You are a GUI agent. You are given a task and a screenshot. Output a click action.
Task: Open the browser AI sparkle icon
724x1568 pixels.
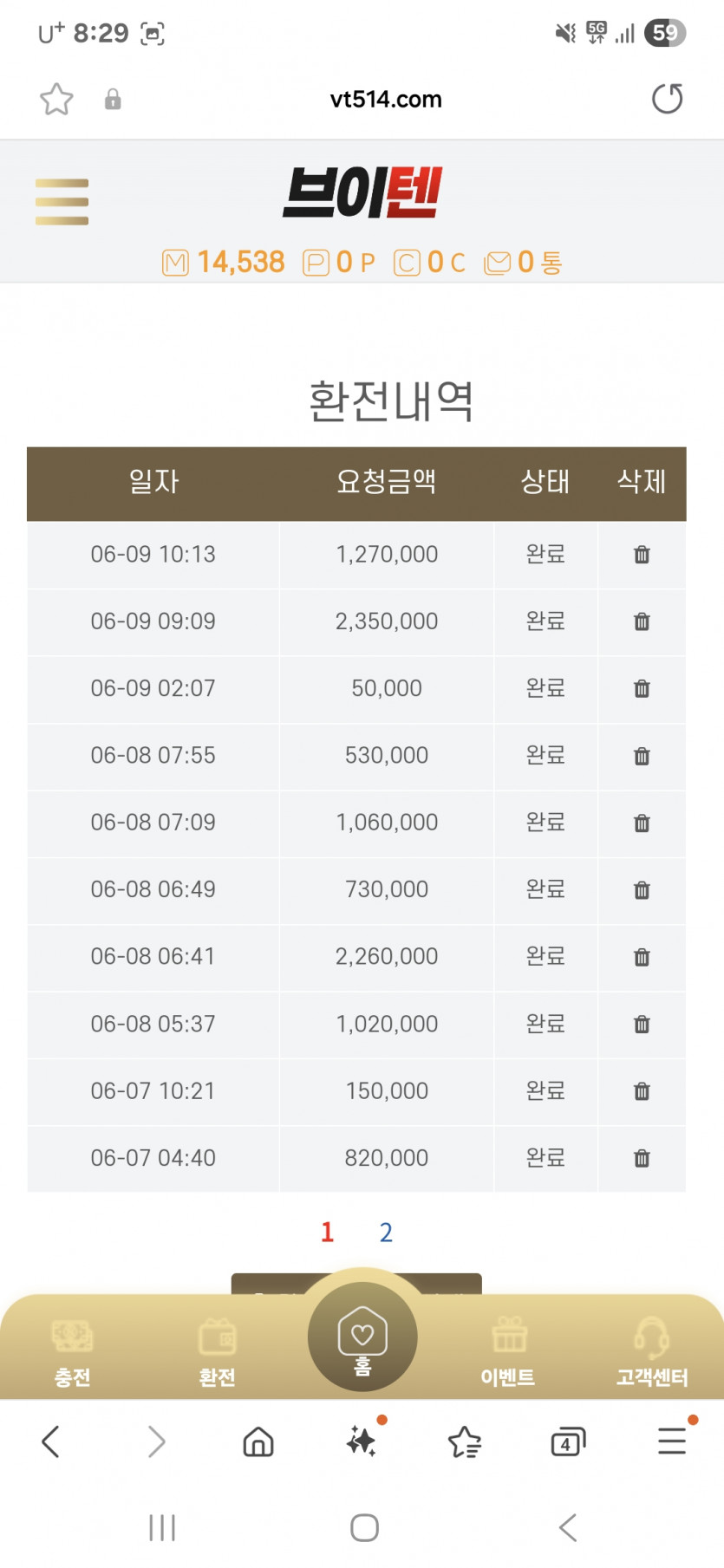coord(362,1441)
